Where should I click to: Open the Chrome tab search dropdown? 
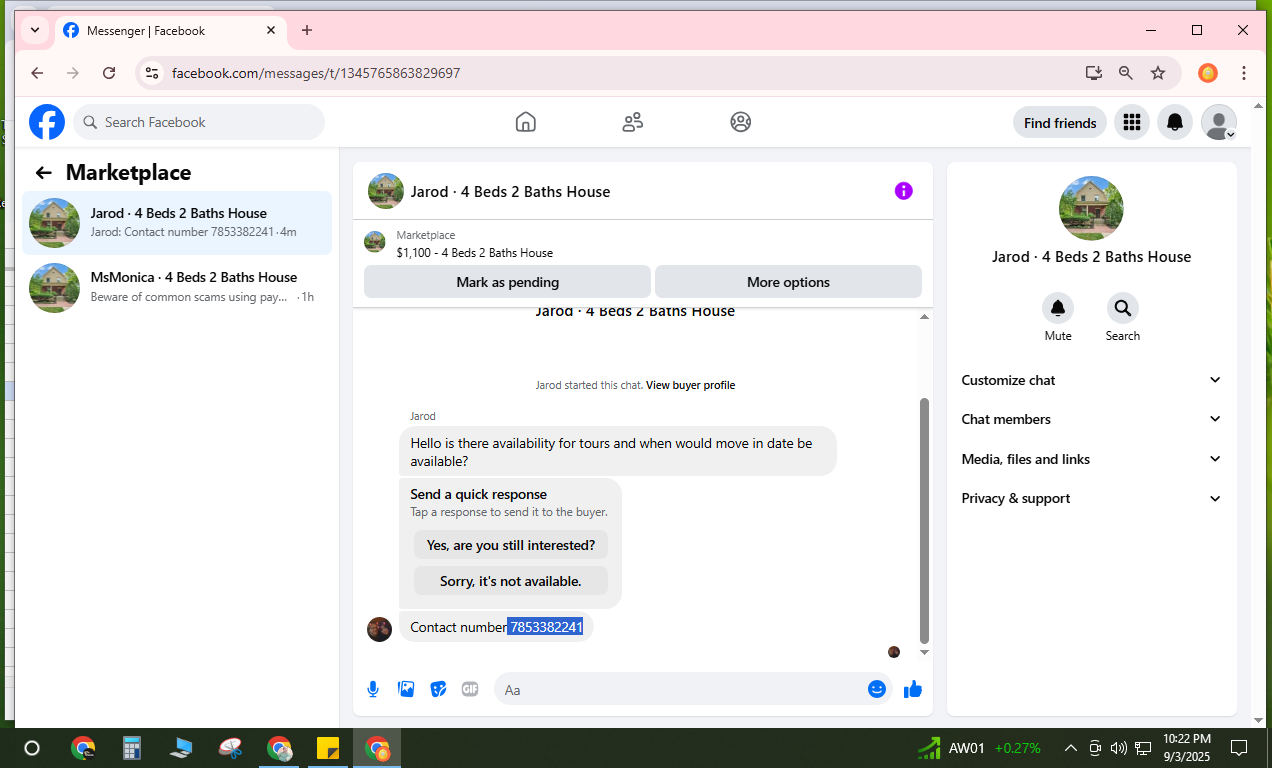click(35, 30)
